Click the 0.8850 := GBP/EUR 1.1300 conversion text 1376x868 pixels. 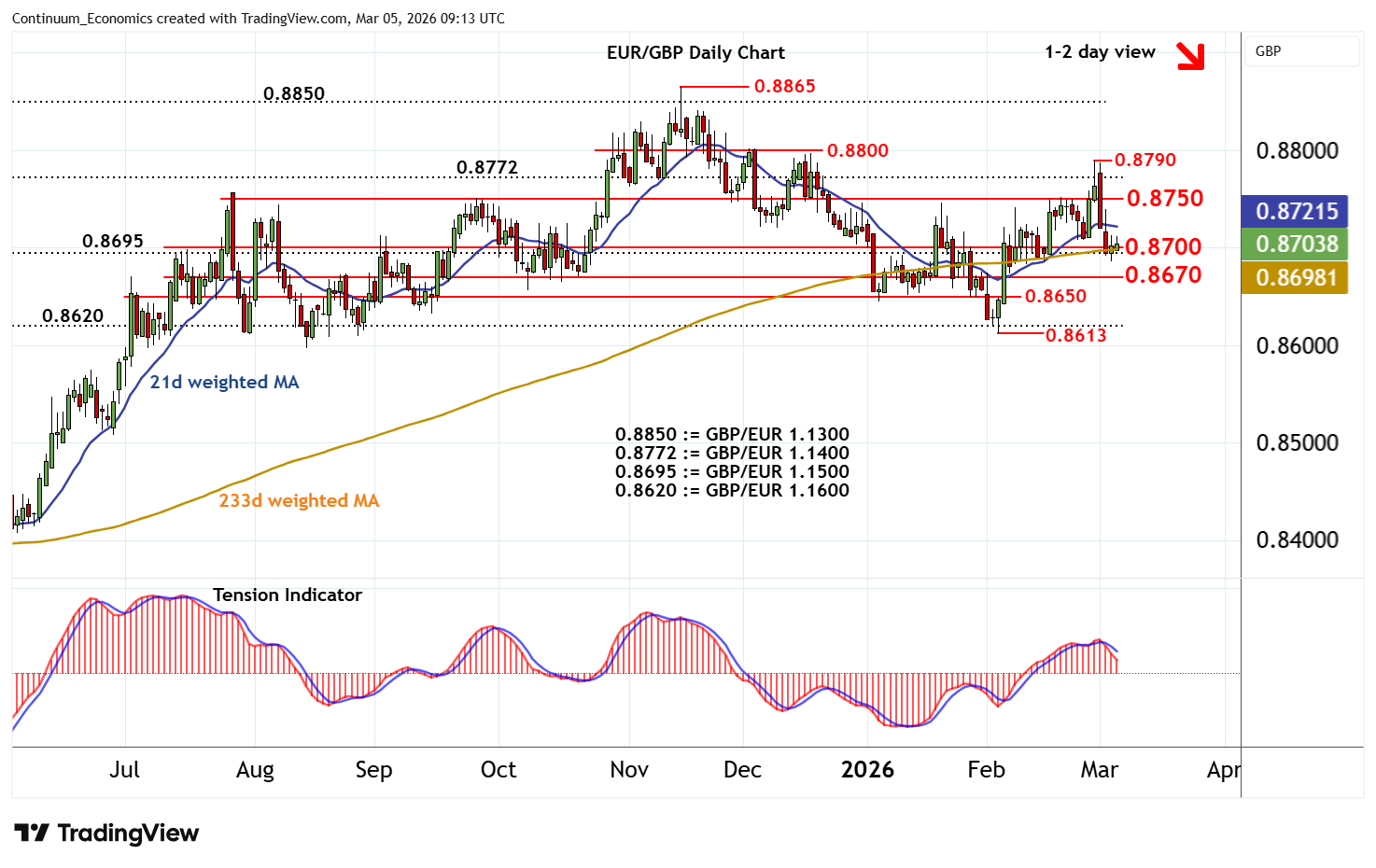[x=732, y=434]
